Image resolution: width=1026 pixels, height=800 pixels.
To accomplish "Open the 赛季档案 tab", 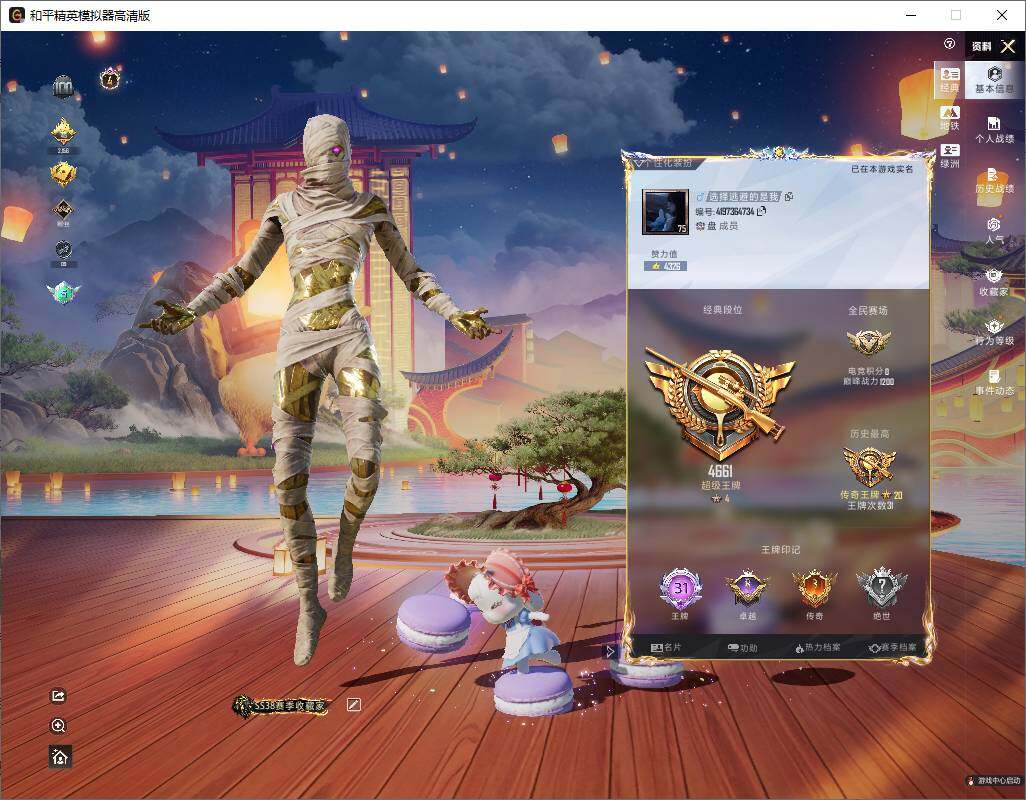I will pyautogui.click(x=893, y=648).
